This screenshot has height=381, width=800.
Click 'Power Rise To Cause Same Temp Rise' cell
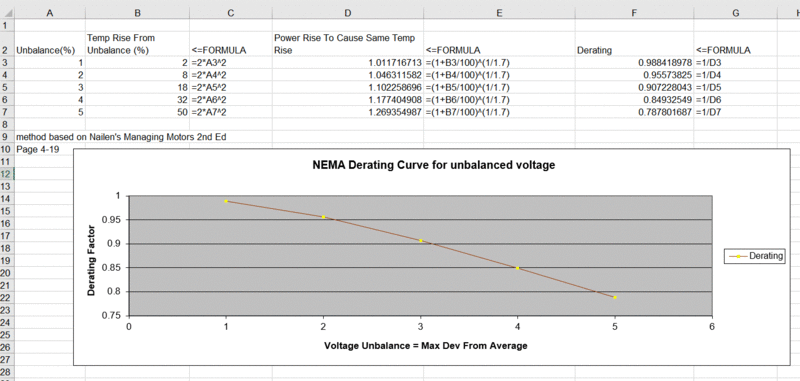pos(347,44)
